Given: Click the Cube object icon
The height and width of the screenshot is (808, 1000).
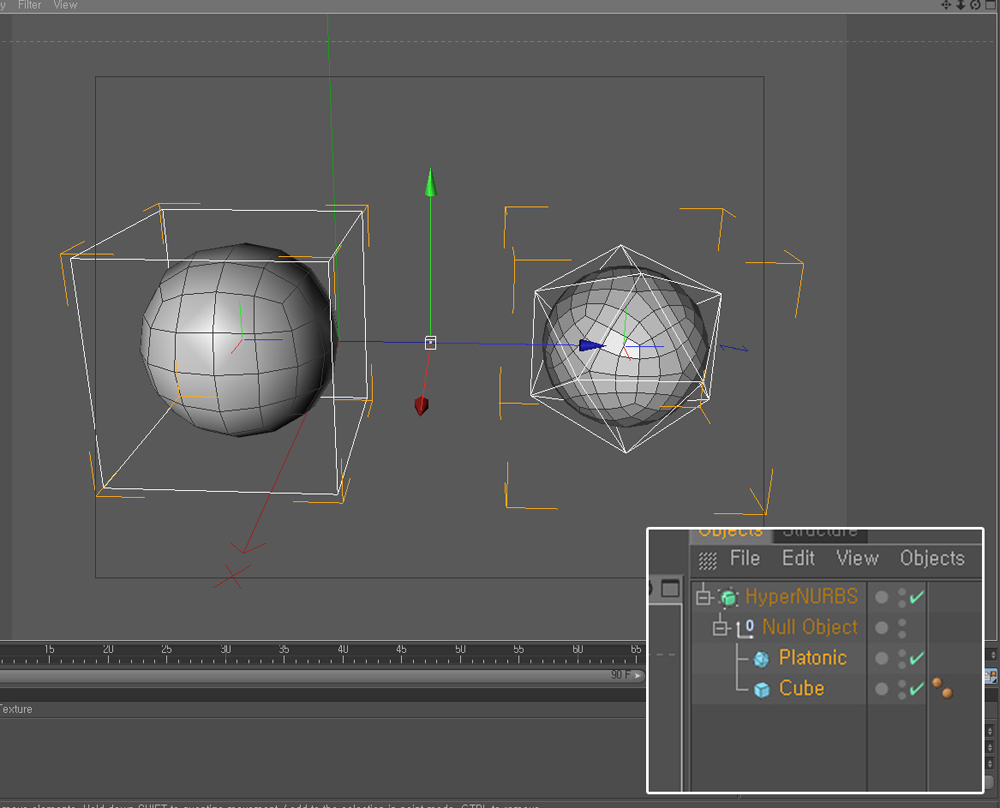Looking at the screenshot, I should coord(762,690).
